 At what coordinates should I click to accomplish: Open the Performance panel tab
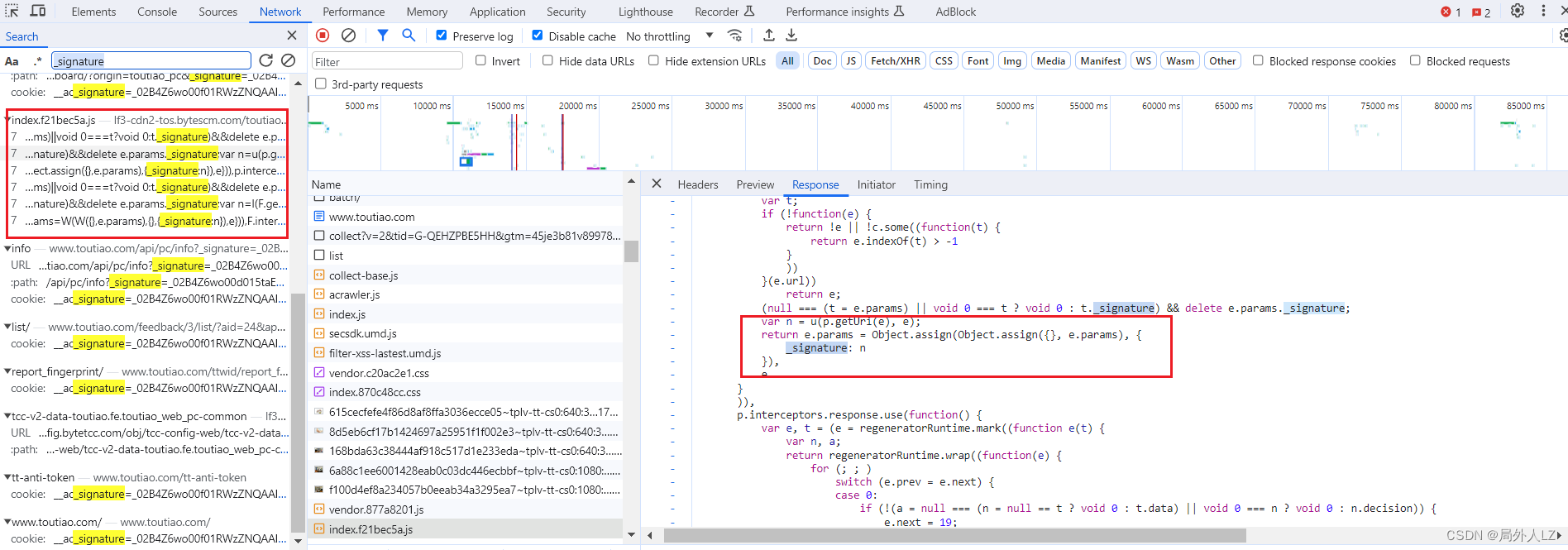click(x=353, y=12)
